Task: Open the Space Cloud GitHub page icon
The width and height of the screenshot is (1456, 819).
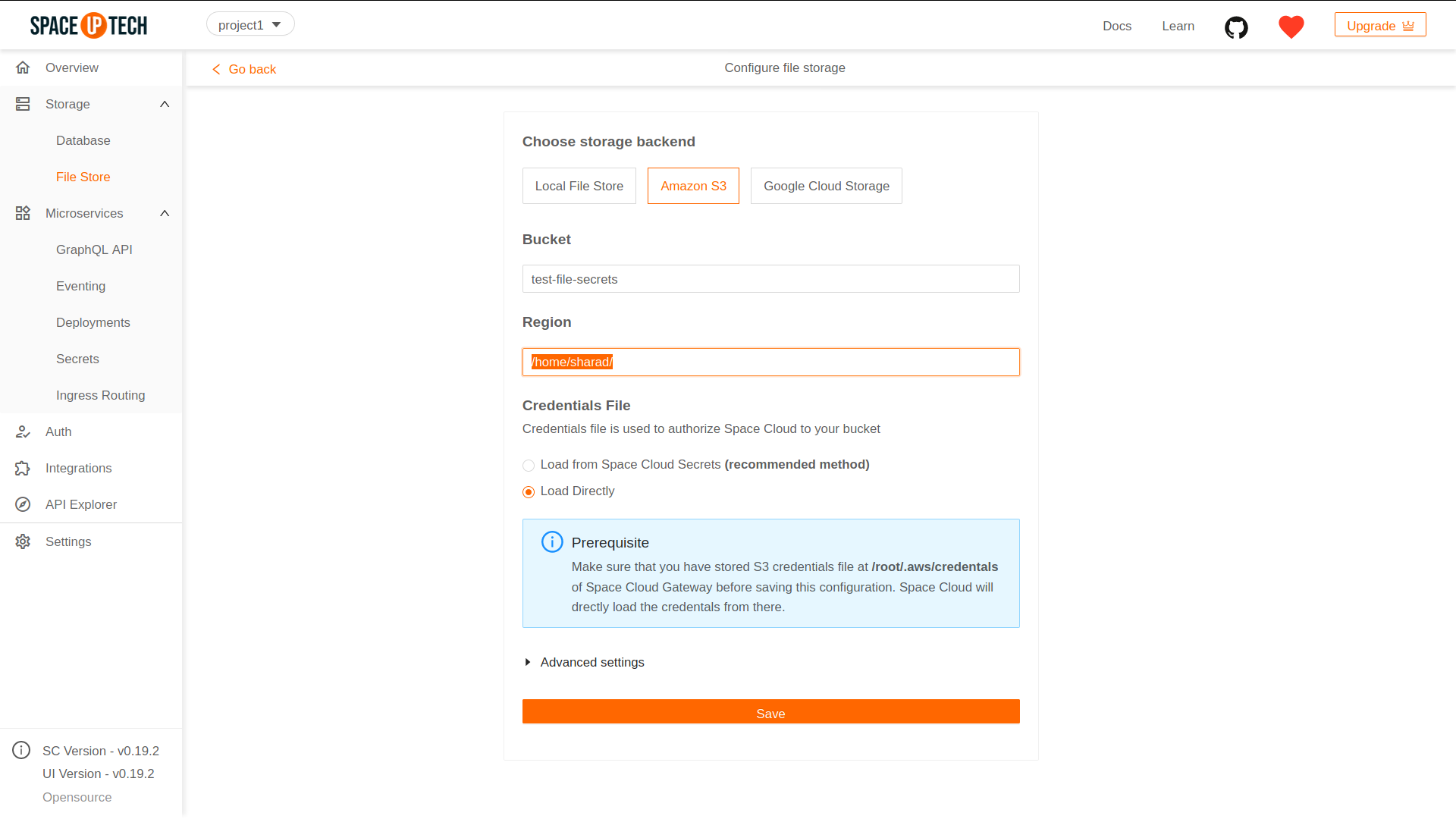Action: pos(1236,27)
